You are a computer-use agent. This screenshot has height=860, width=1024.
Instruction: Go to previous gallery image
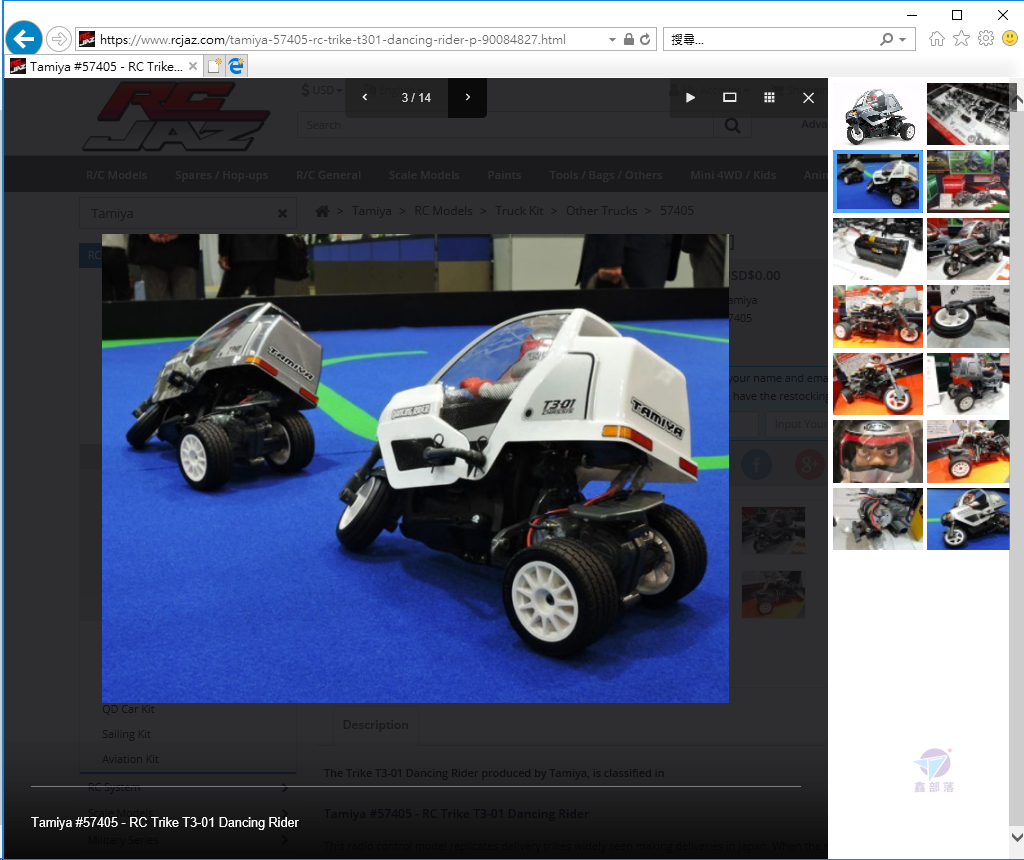click(365, 97)
